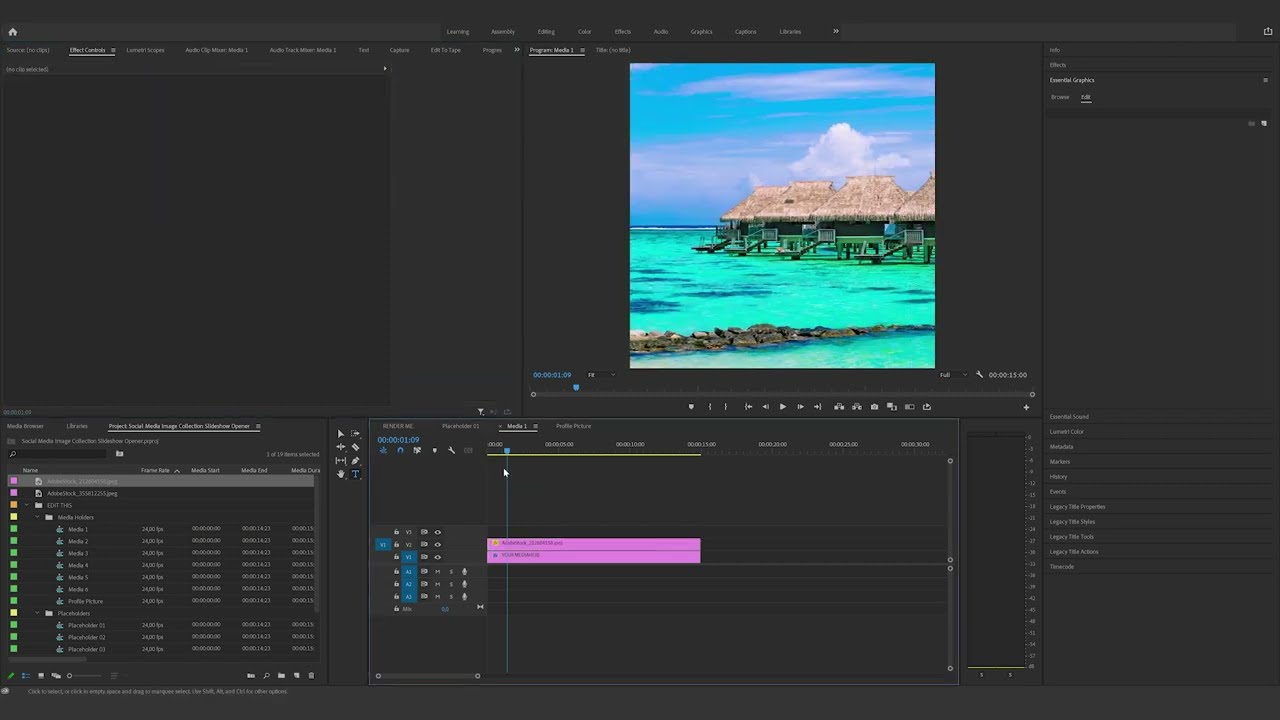Sort by the Frame Rate column header
The height and width of the screenshot is (720, 1280).
click(x=155, y=470)
